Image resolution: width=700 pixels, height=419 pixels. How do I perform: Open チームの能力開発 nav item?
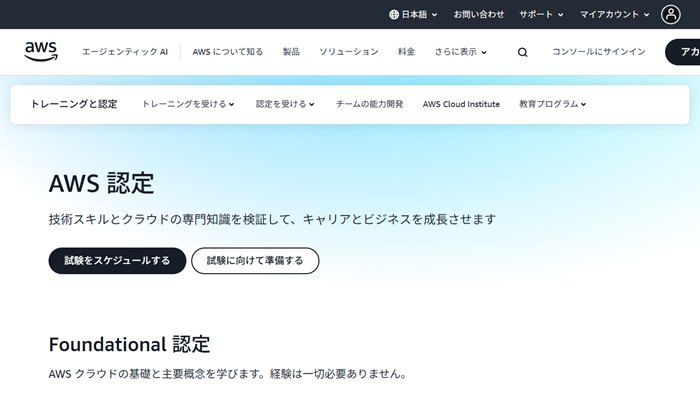(369, 104)
